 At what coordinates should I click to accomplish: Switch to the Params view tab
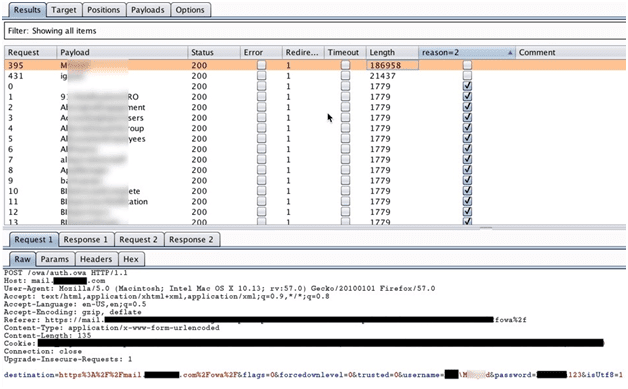tap(55, 259)
